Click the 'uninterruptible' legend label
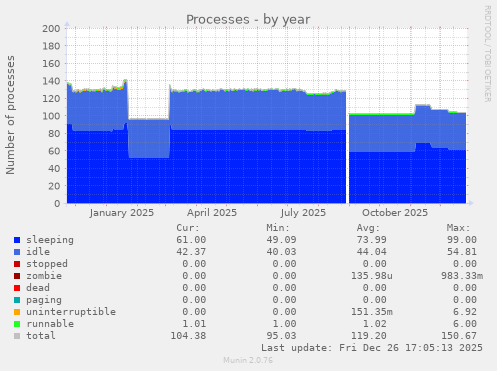The width and height of the screenshot is (497, 371). [71, 312]
